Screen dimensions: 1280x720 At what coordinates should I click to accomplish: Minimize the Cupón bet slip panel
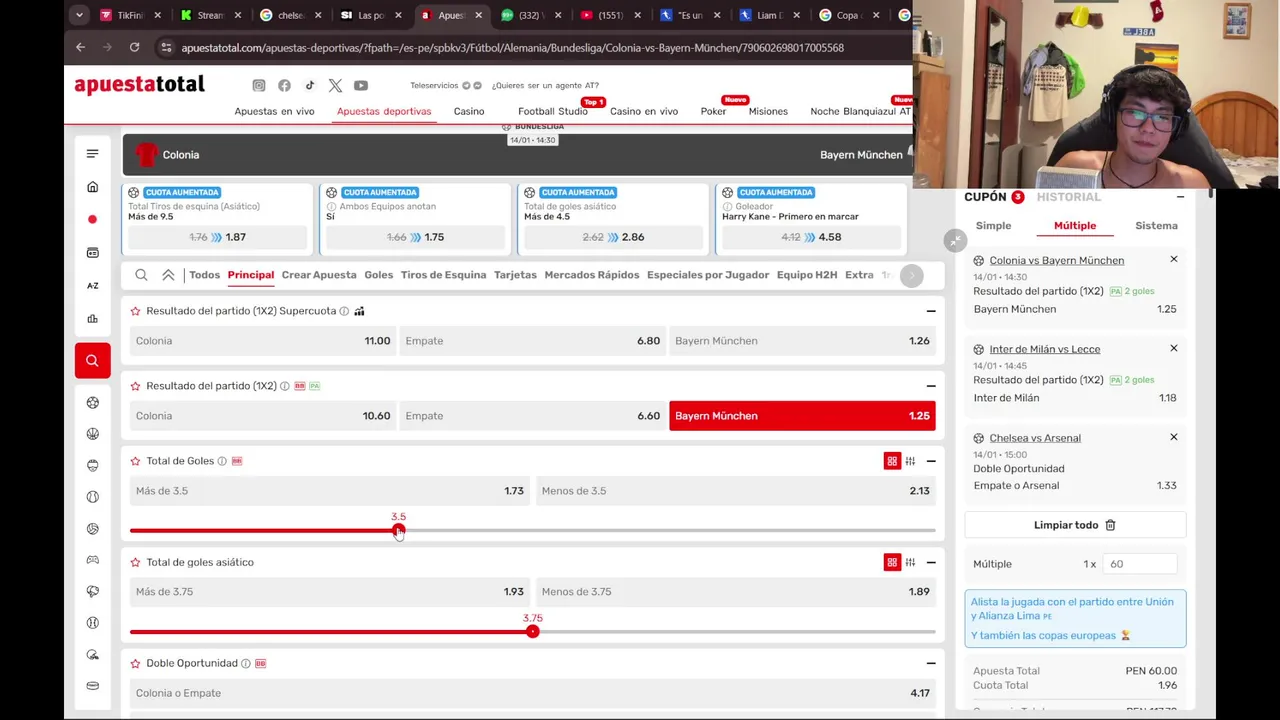(x=1180, y=197)
